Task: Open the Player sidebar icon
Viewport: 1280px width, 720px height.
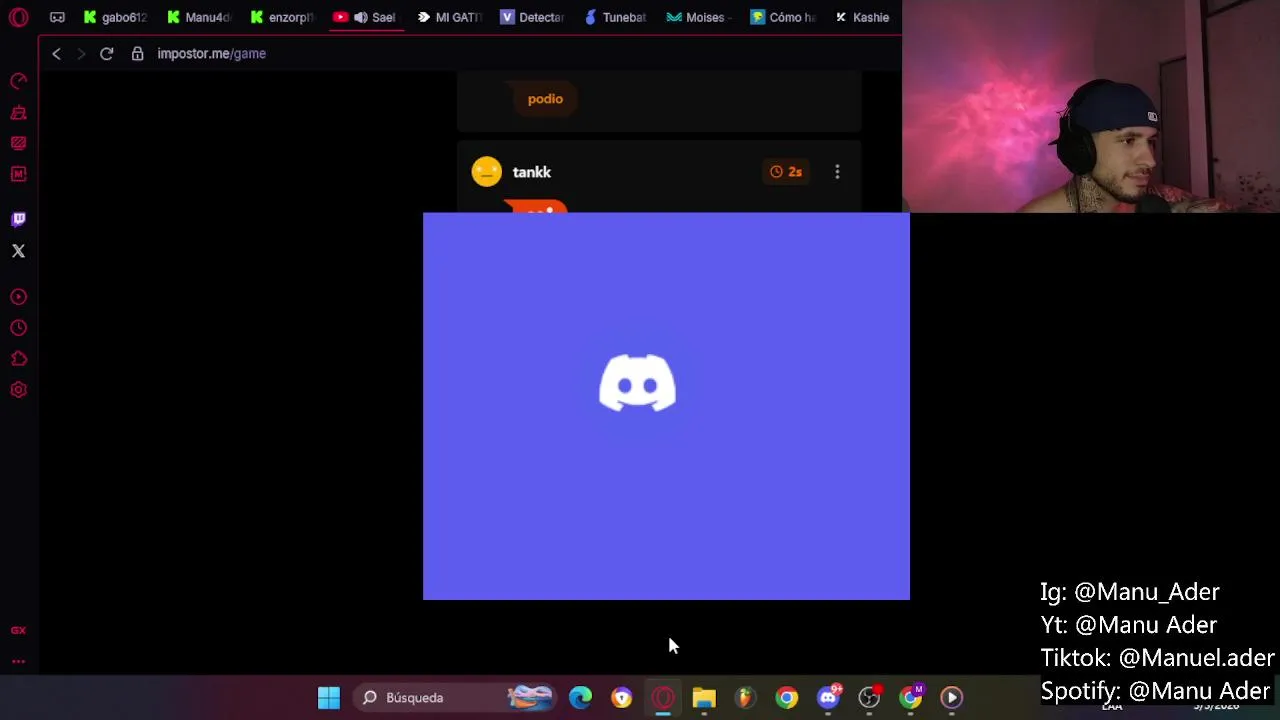Action: tap(18, 297)
